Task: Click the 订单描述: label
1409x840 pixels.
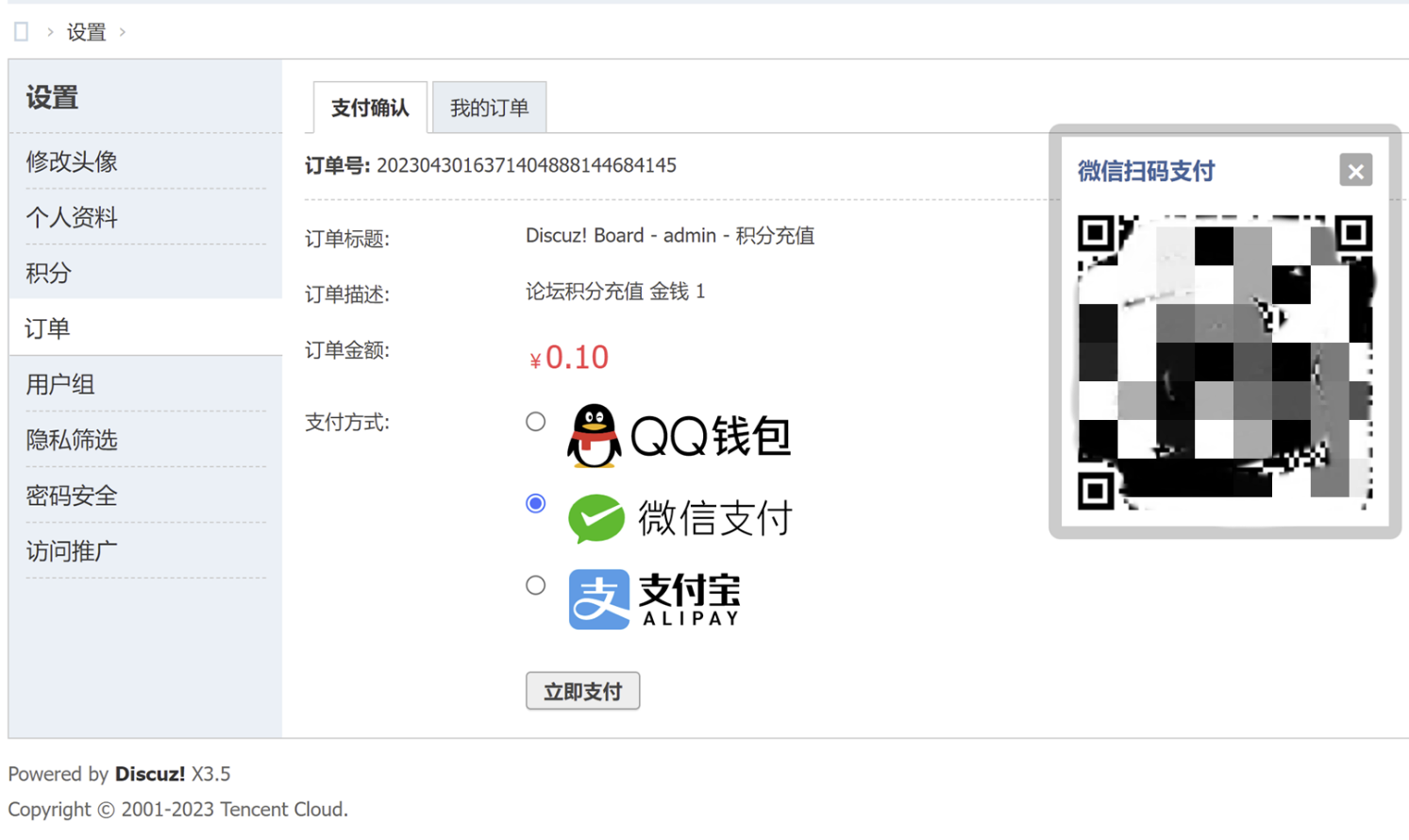Action: click(x=347, y=294)
